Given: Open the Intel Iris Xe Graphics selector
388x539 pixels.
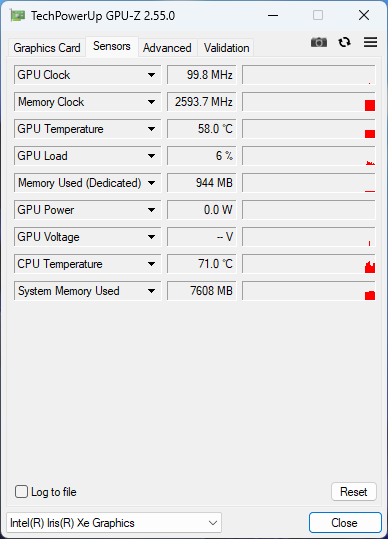Looking at the screenshot, I should click(x=114, y=523).
